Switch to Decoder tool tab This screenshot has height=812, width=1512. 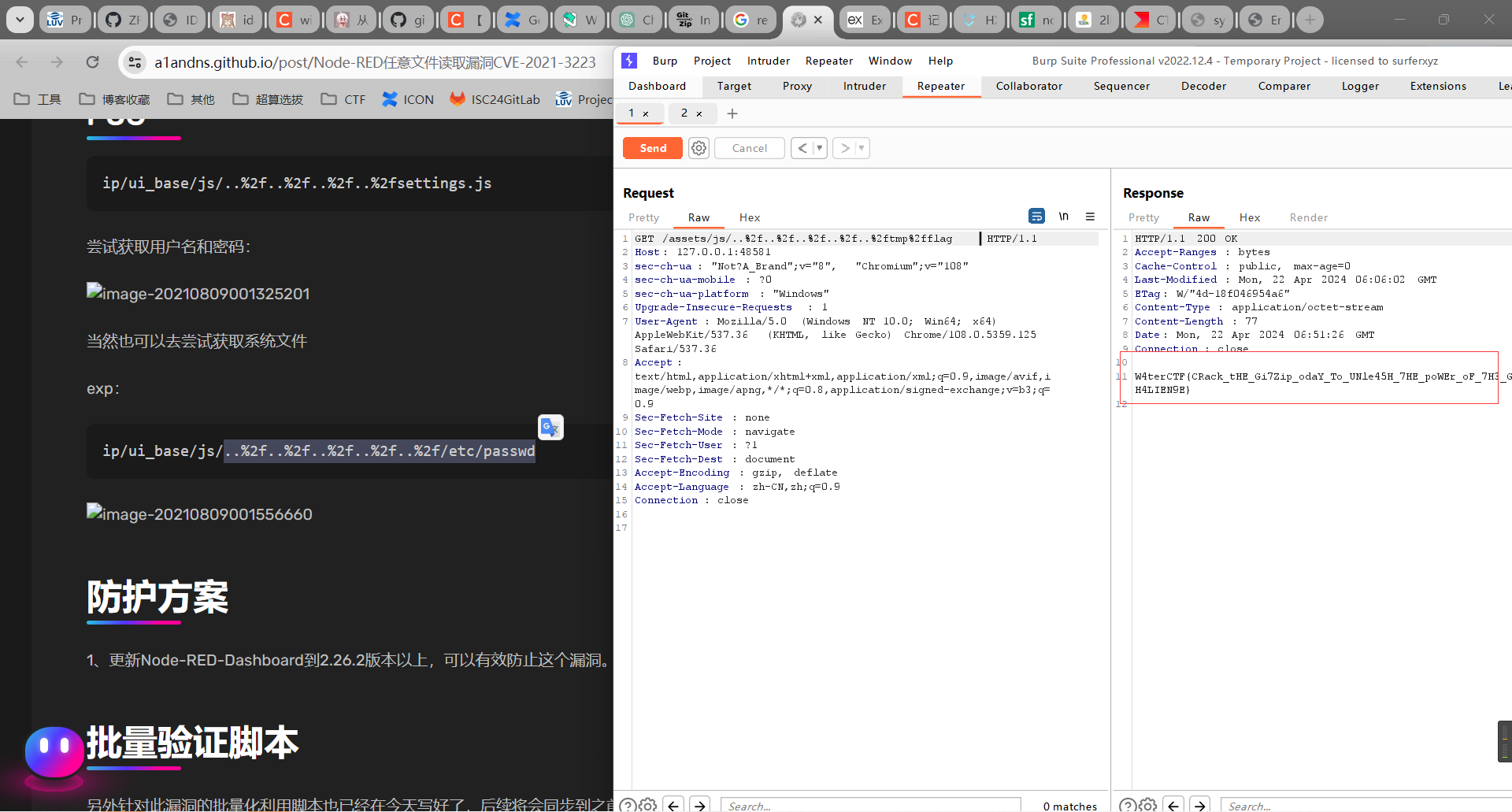click(x=1203, y=86)
